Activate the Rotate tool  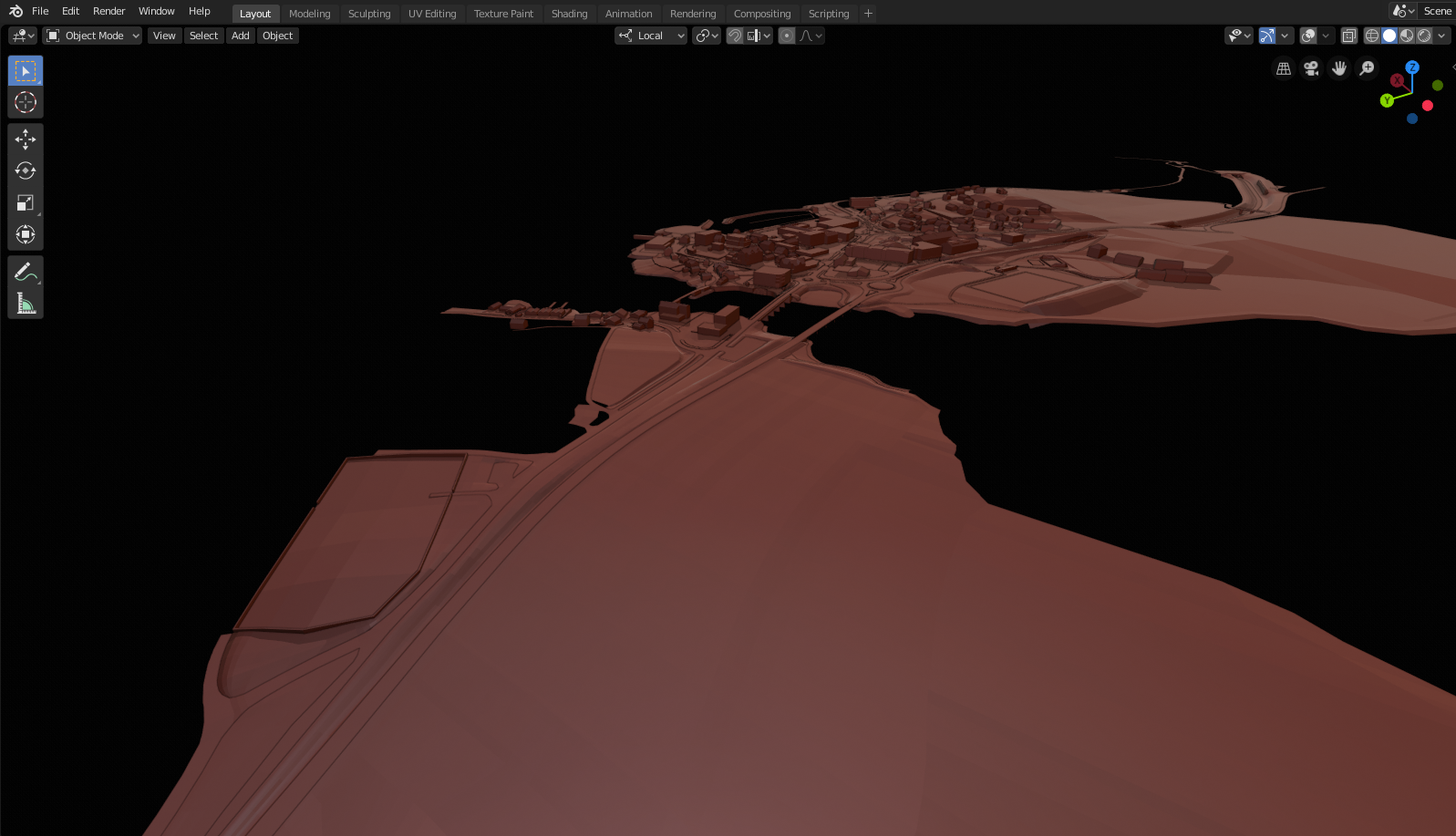pos(26,170)
